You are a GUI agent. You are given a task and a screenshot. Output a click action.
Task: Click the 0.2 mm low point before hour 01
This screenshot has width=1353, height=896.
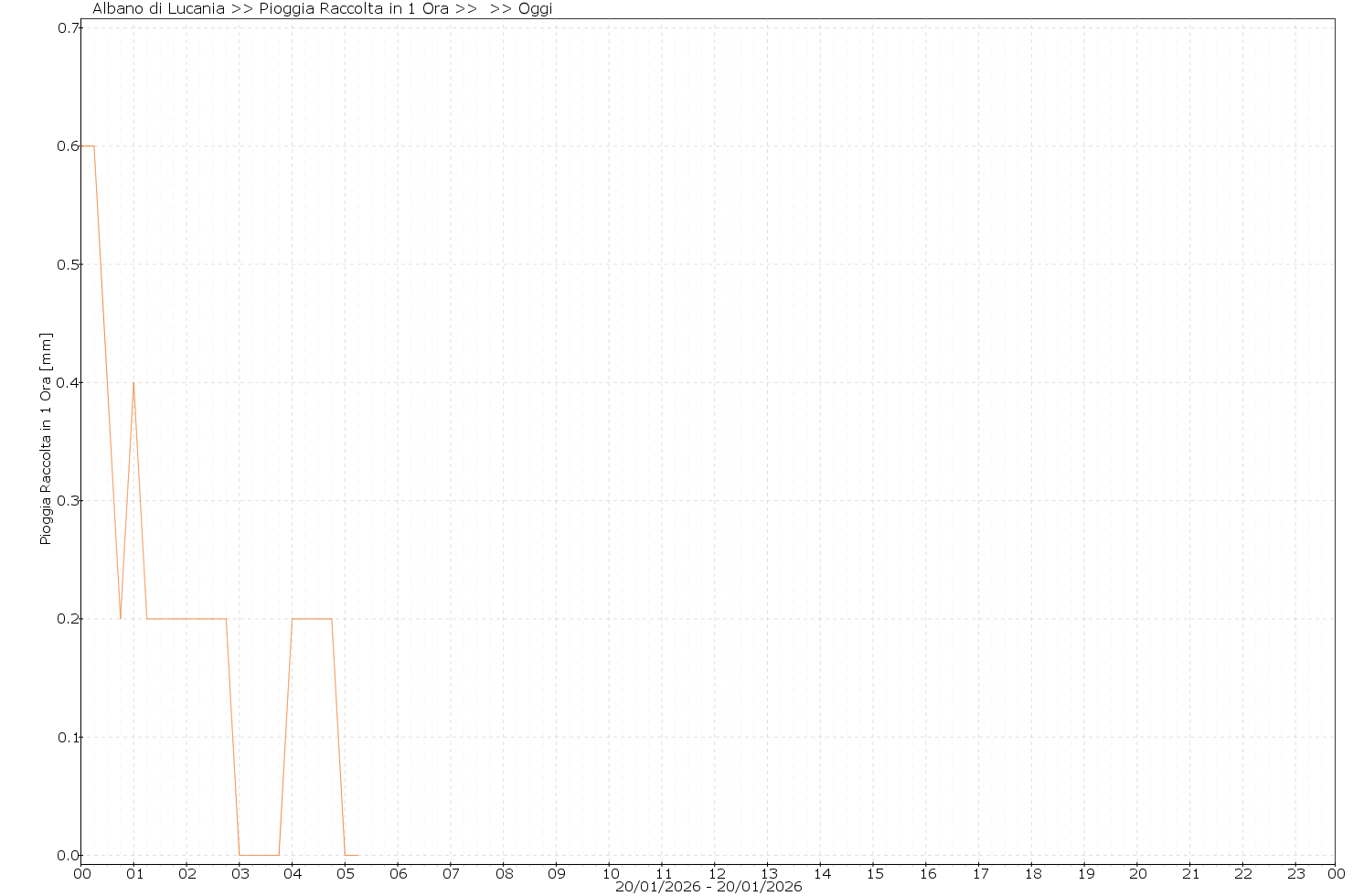coord(121,618)
